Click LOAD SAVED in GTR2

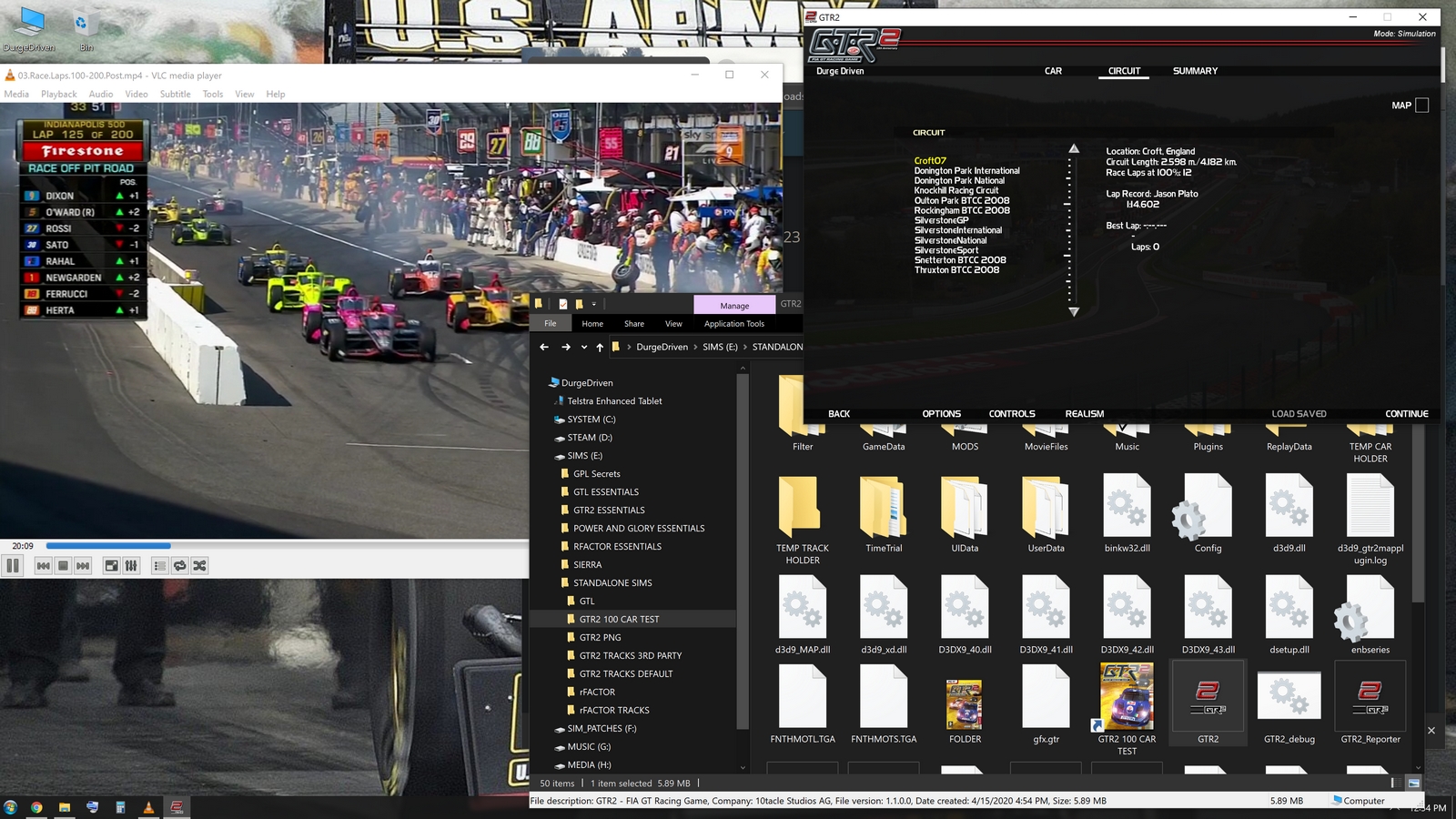(1299, 414)
